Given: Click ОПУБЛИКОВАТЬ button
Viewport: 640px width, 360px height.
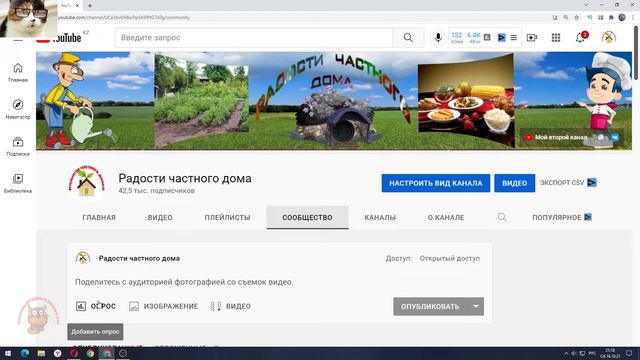Looking at the screenshot, I should tap(430, 307).
